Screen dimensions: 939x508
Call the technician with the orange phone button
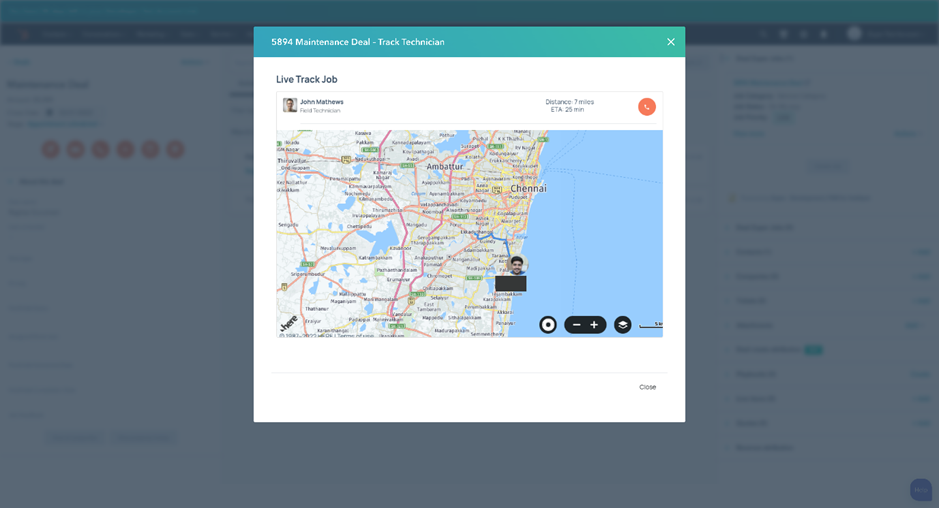(x=647, y=107)
